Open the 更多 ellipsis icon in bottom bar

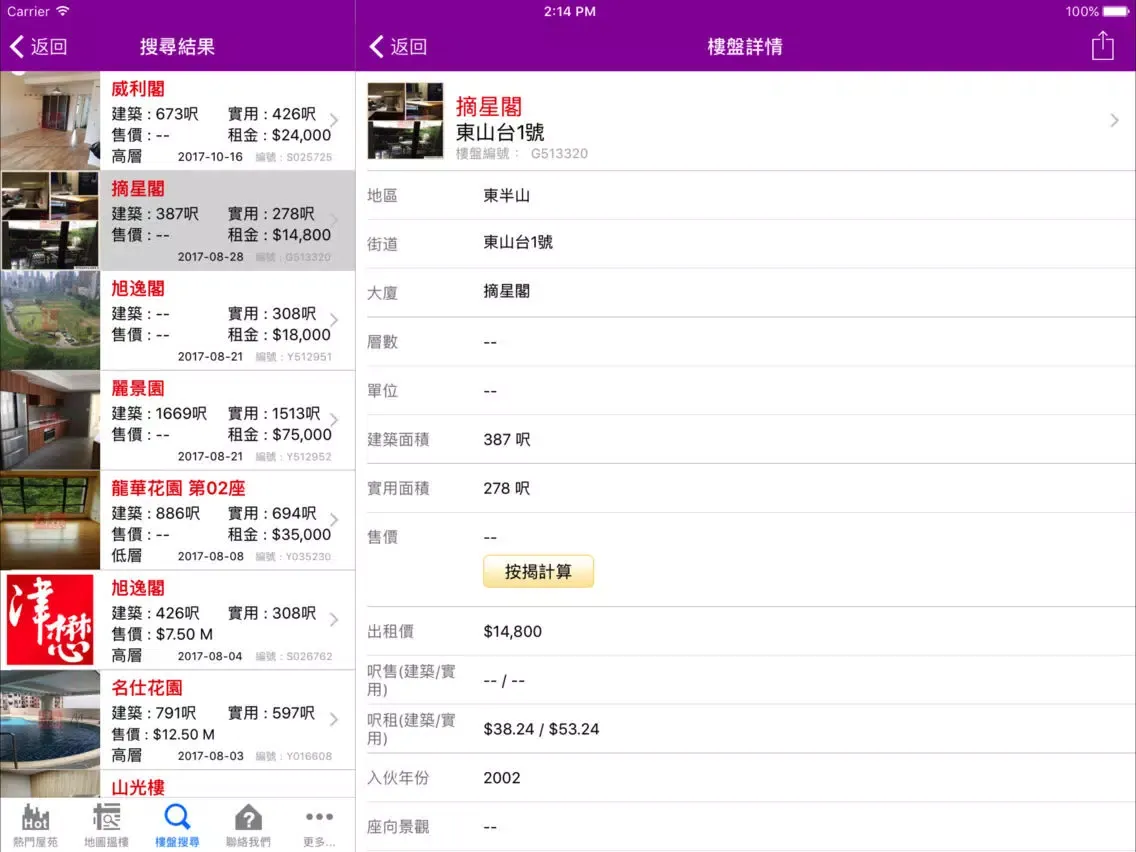click(x=319, y=818)
